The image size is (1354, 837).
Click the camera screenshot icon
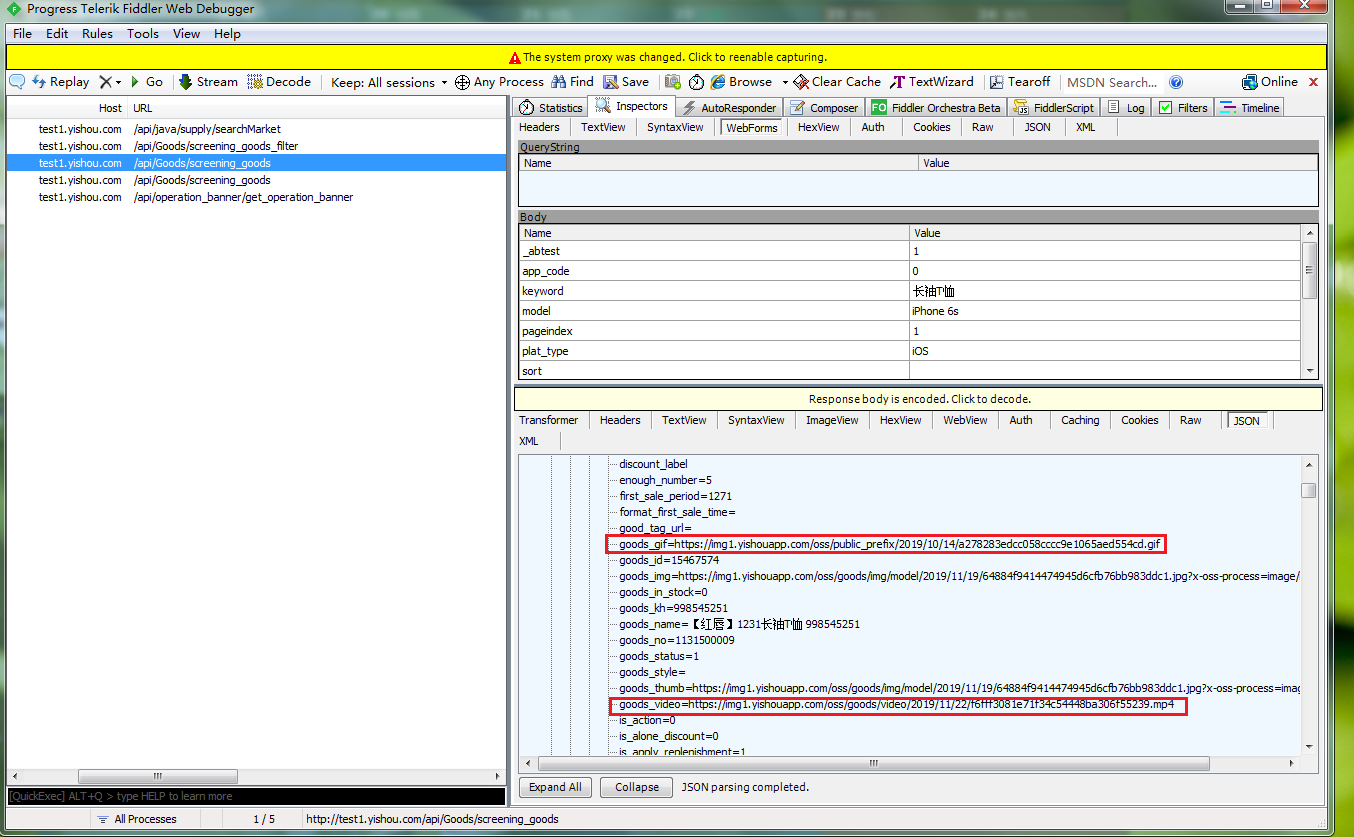(673, 82)
